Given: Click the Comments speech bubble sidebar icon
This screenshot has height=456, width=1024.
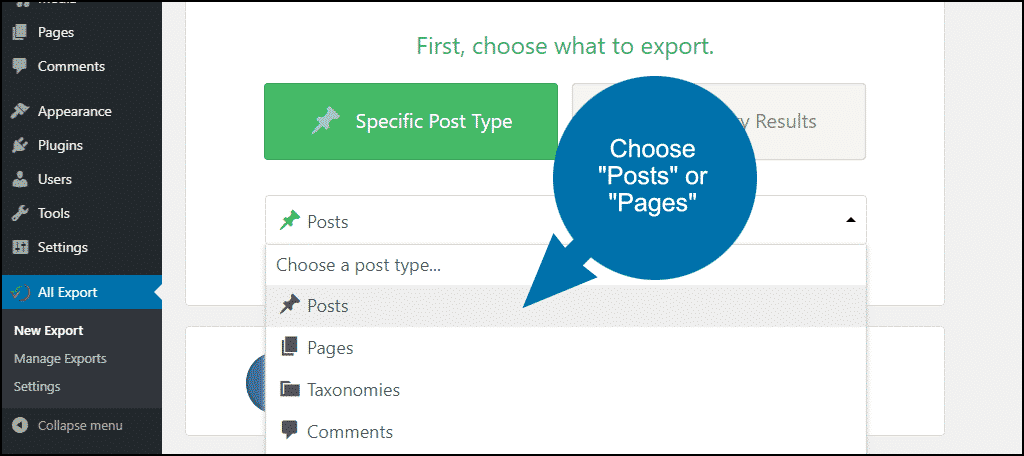Looking at the screenshot, I should point(20,66).
